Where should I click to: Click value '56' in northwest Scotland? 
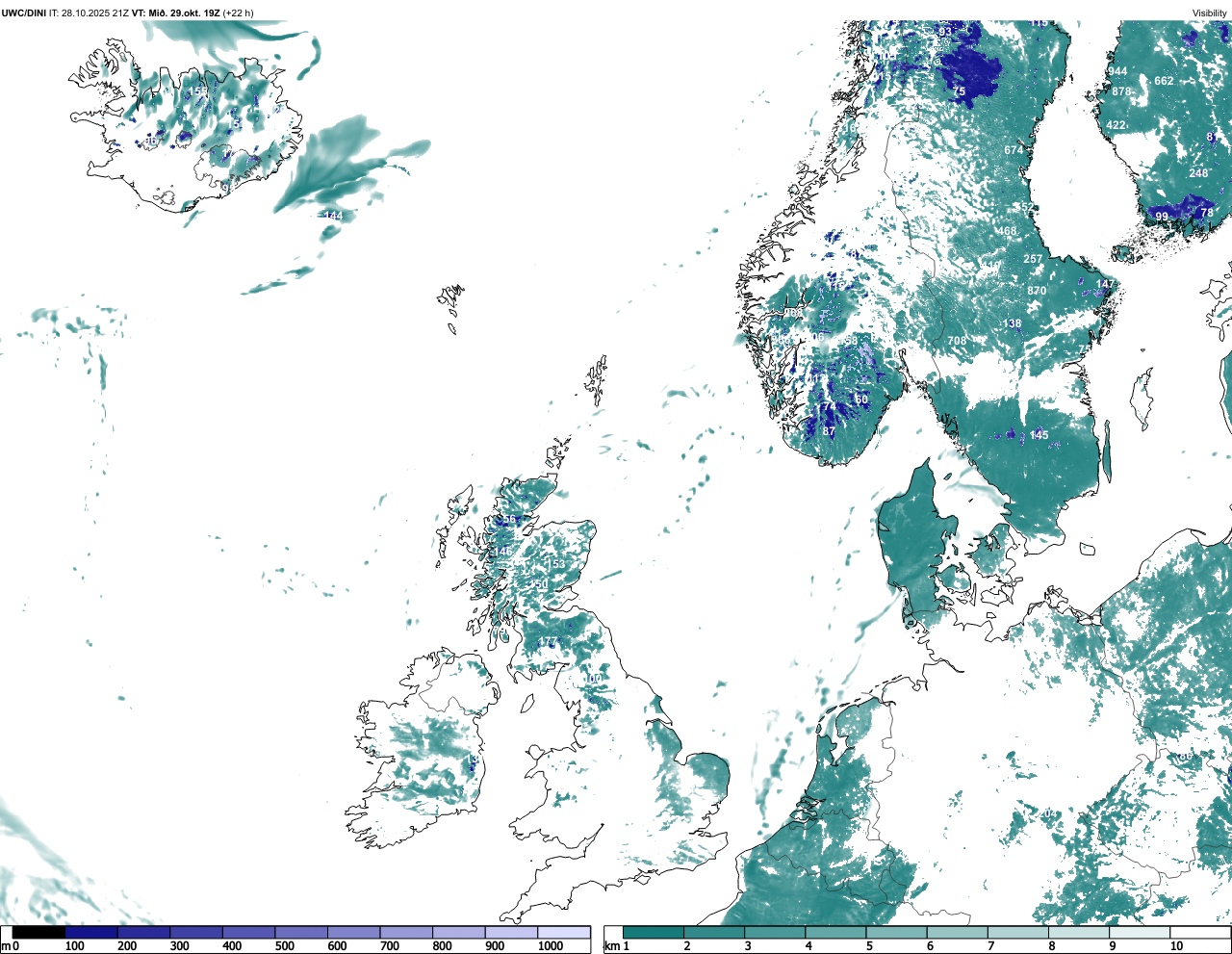[x=511, y=520]
